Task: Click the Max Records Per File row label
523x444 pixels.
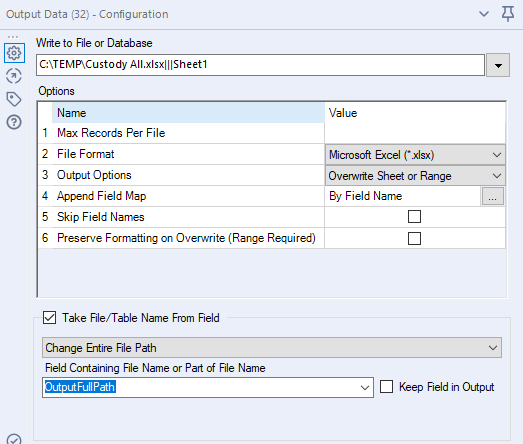Action: coord(111,133)
